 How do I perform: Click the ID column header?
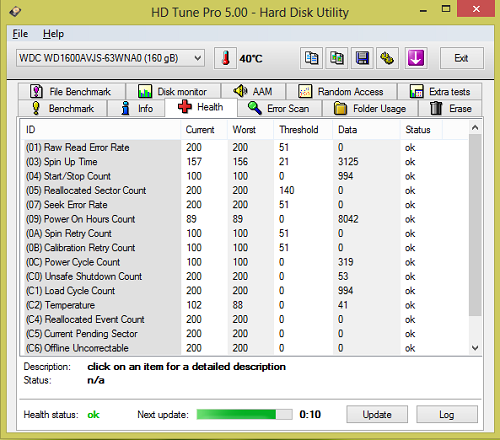(x=100, y=130)
